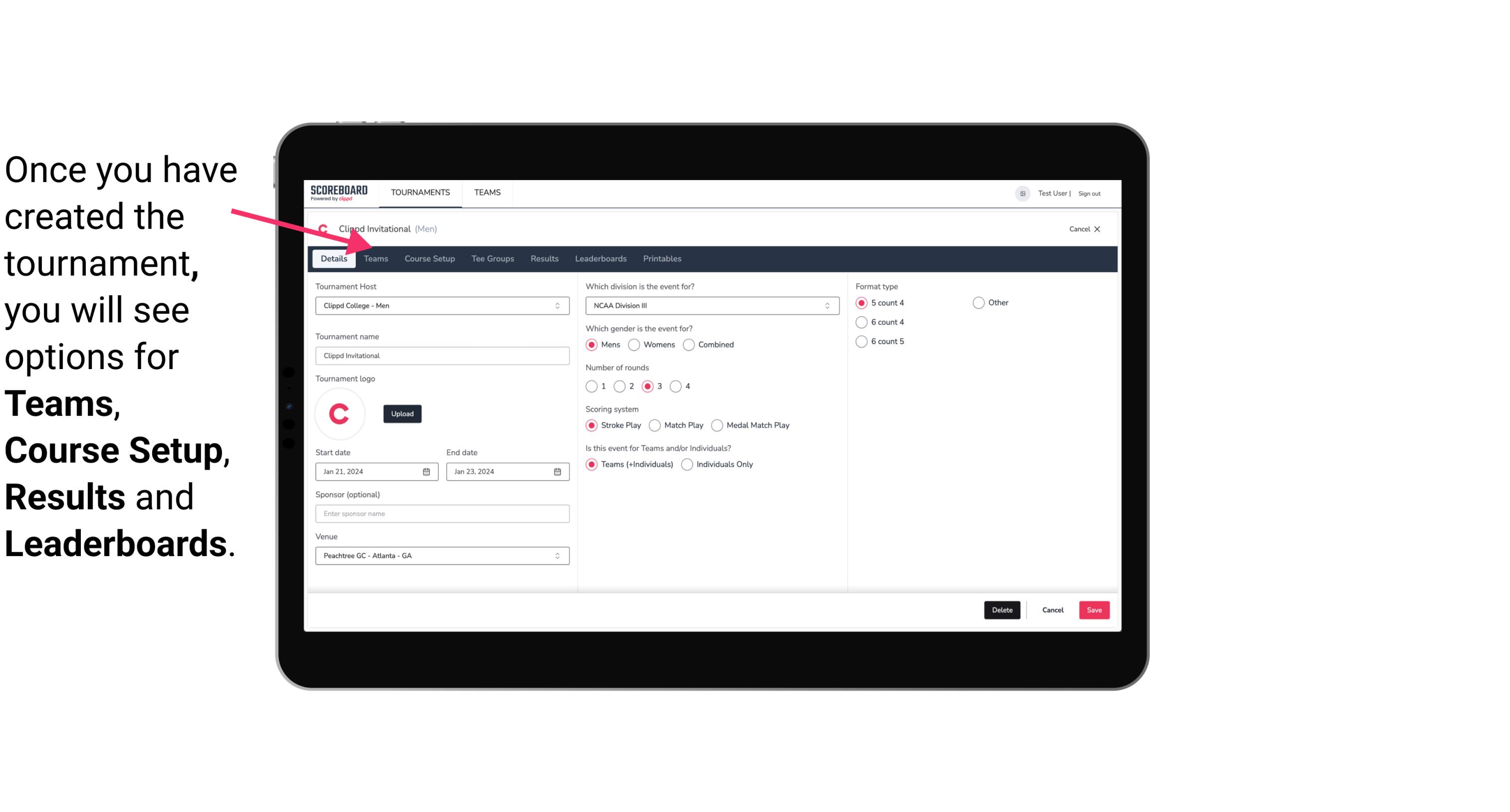Click the Sign out link icon

[x=1089, y=193]
